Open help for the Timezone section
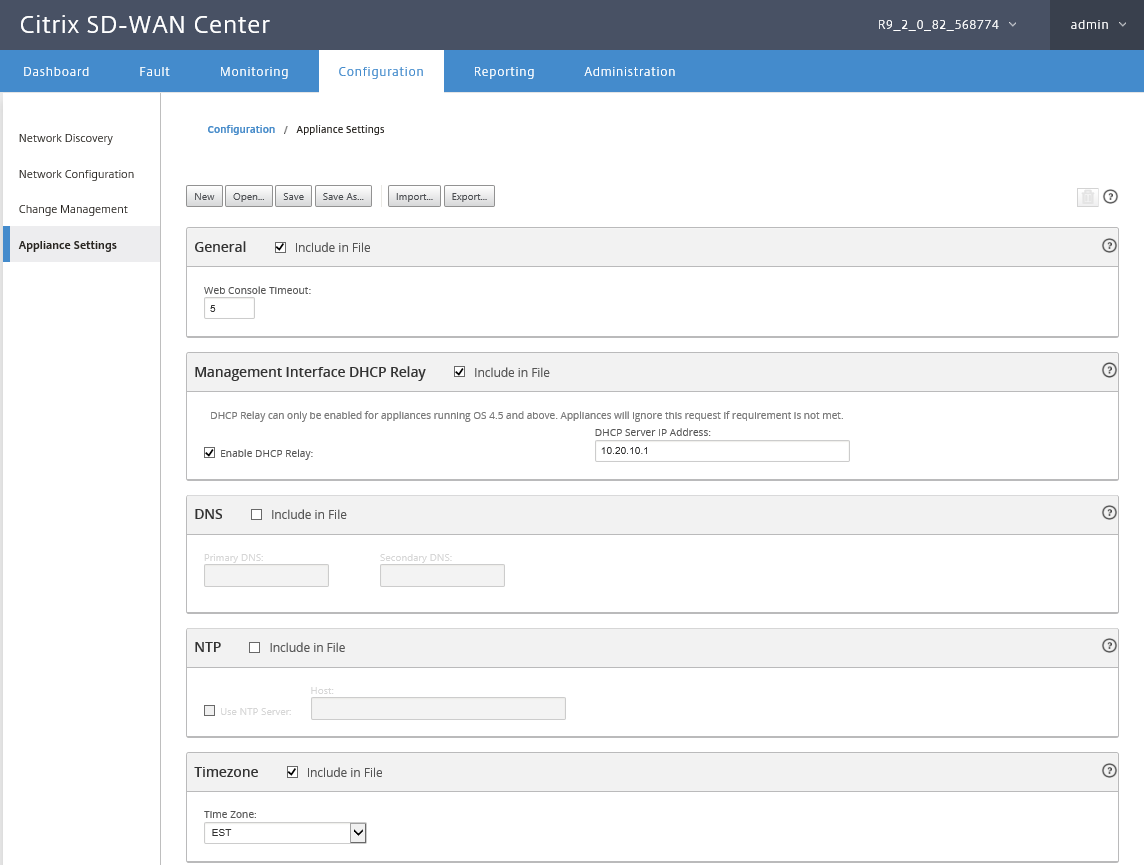This screenshot has width=1144, height=865. [1109, 771]
